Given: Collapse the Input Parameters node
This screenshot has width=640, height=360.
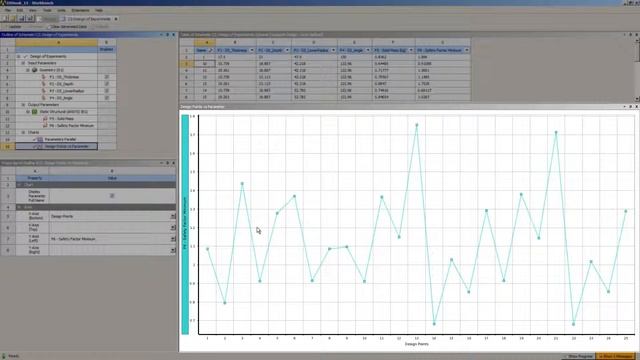Looking at the screenshot, I should click(23, 63).
